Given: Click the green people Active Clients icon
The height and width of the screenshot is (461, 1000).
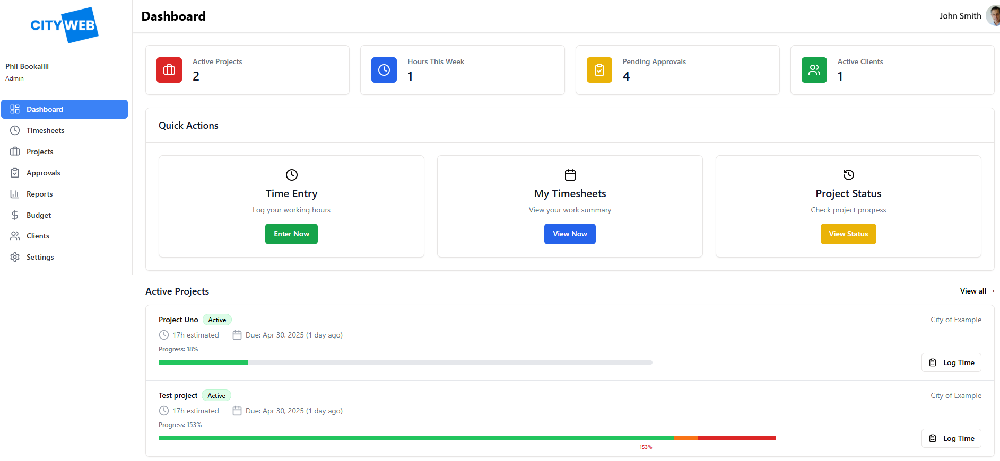Looking at the screenshot, I should point(814,70).
